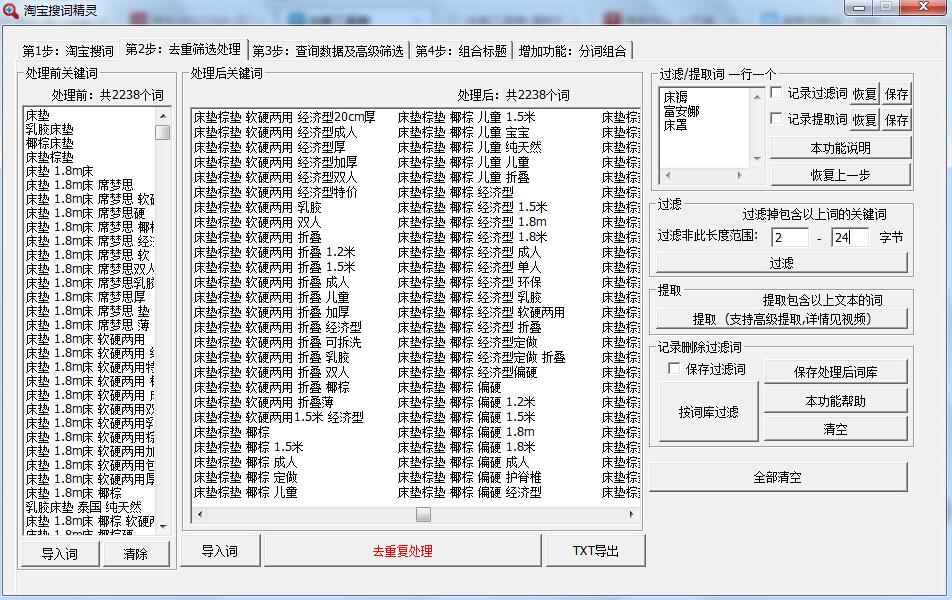Check the 保存过滤词 option
The height and width of the screenshot is (600, 952).
(674, 369)
